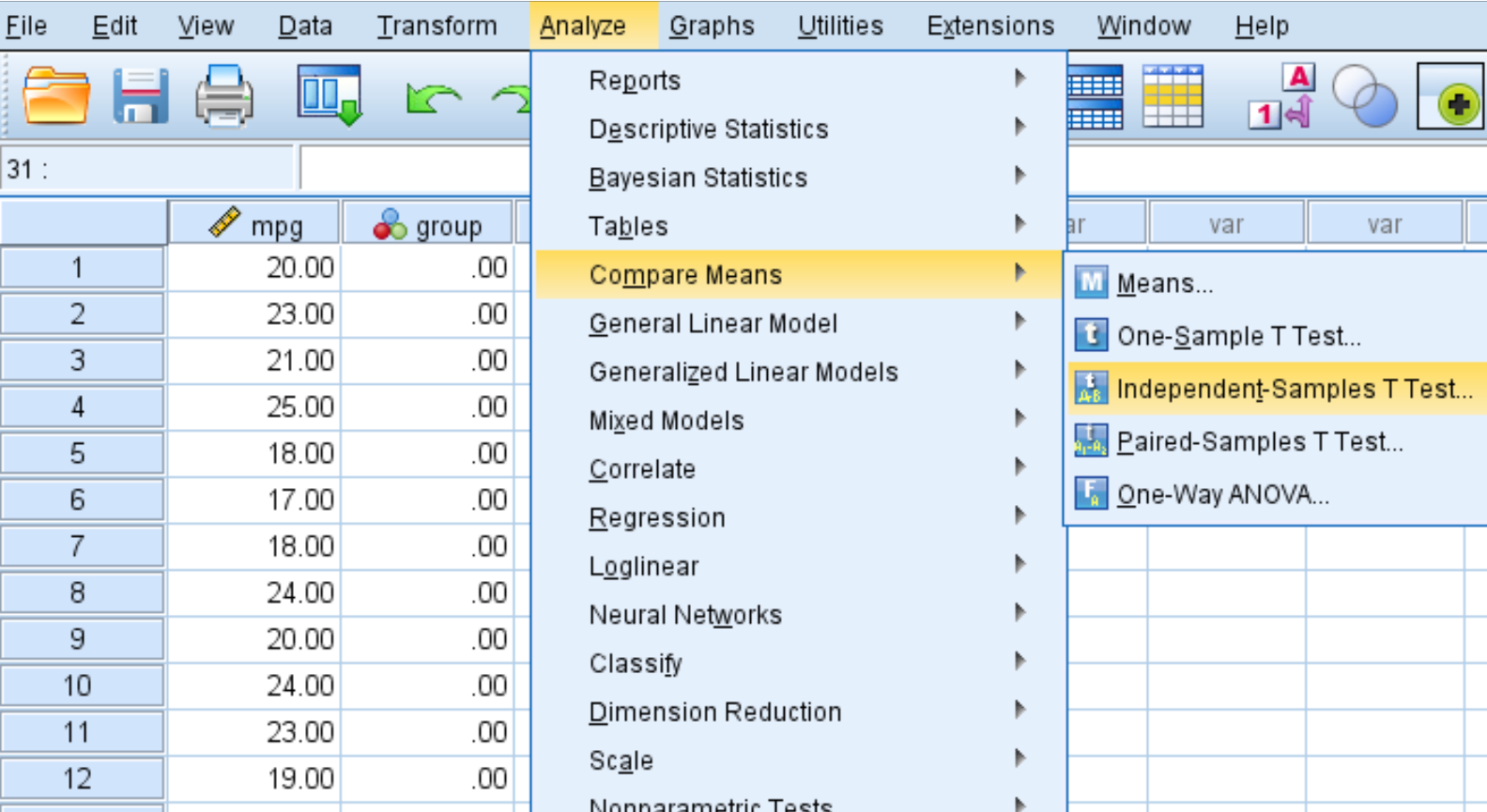The image size is (1487, 812).
Task: Click the green plus toolbar button
Action: click(x=1451, y=97)
